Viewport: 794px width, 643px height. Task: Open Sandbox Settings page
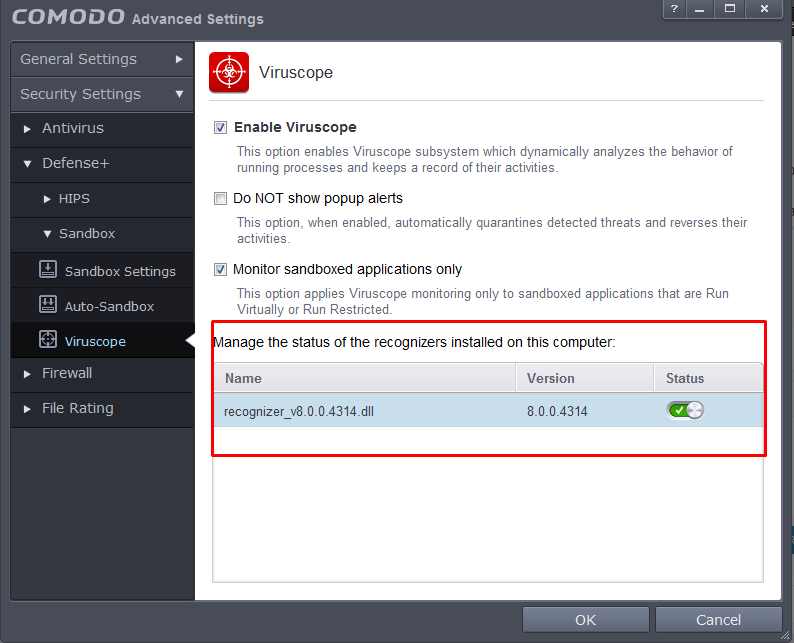[102, 270]
